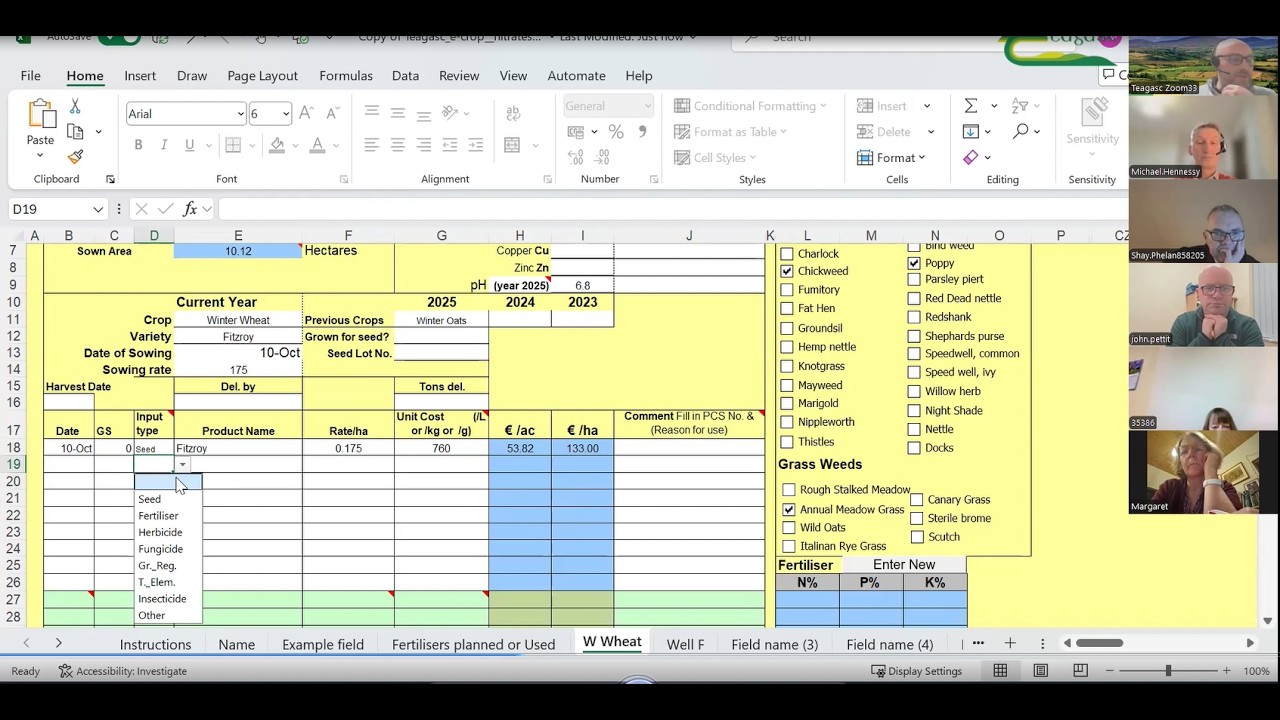Tick the Docks checkbox
1280x720 pixels.
click(x=914, y=448)
